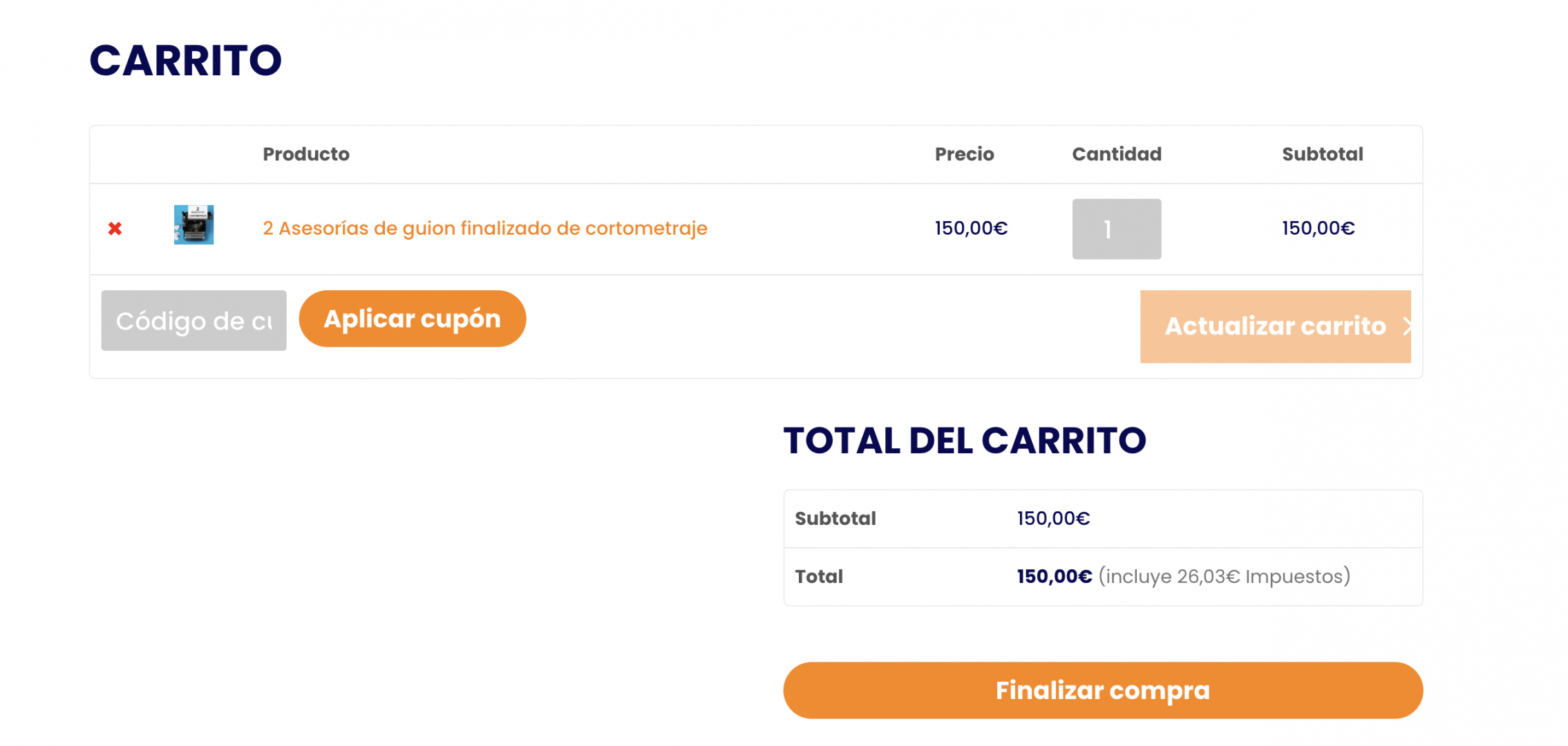The width and height of the screenshot is (1568, 746).
Task: Click the Actualizar carrito button
Action: [x=1275, y=326]
